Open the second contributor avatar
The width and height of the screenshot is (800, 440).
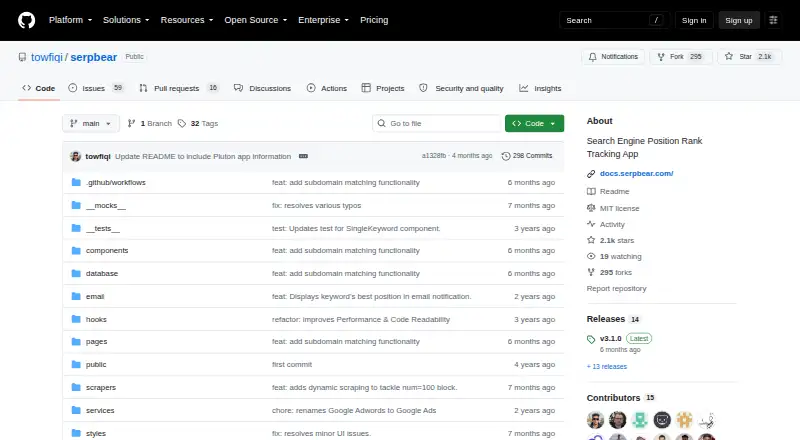tap(617, 420)
